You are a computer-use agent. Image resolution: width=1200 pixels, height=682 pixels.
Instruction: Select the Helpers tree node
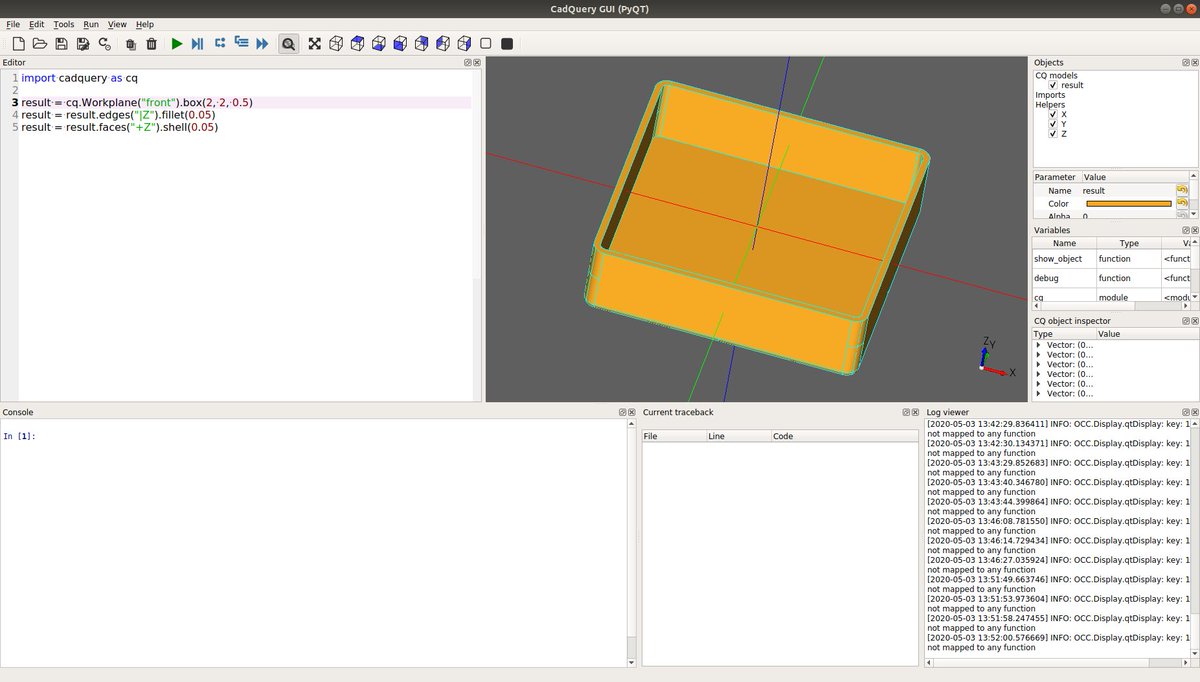(1050, 105)
